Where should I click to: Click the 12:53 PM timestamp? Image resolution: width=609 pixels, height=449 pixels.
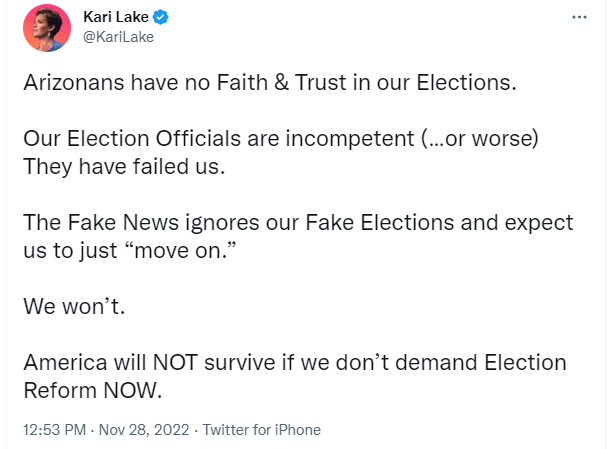click(x=54, y=430)
